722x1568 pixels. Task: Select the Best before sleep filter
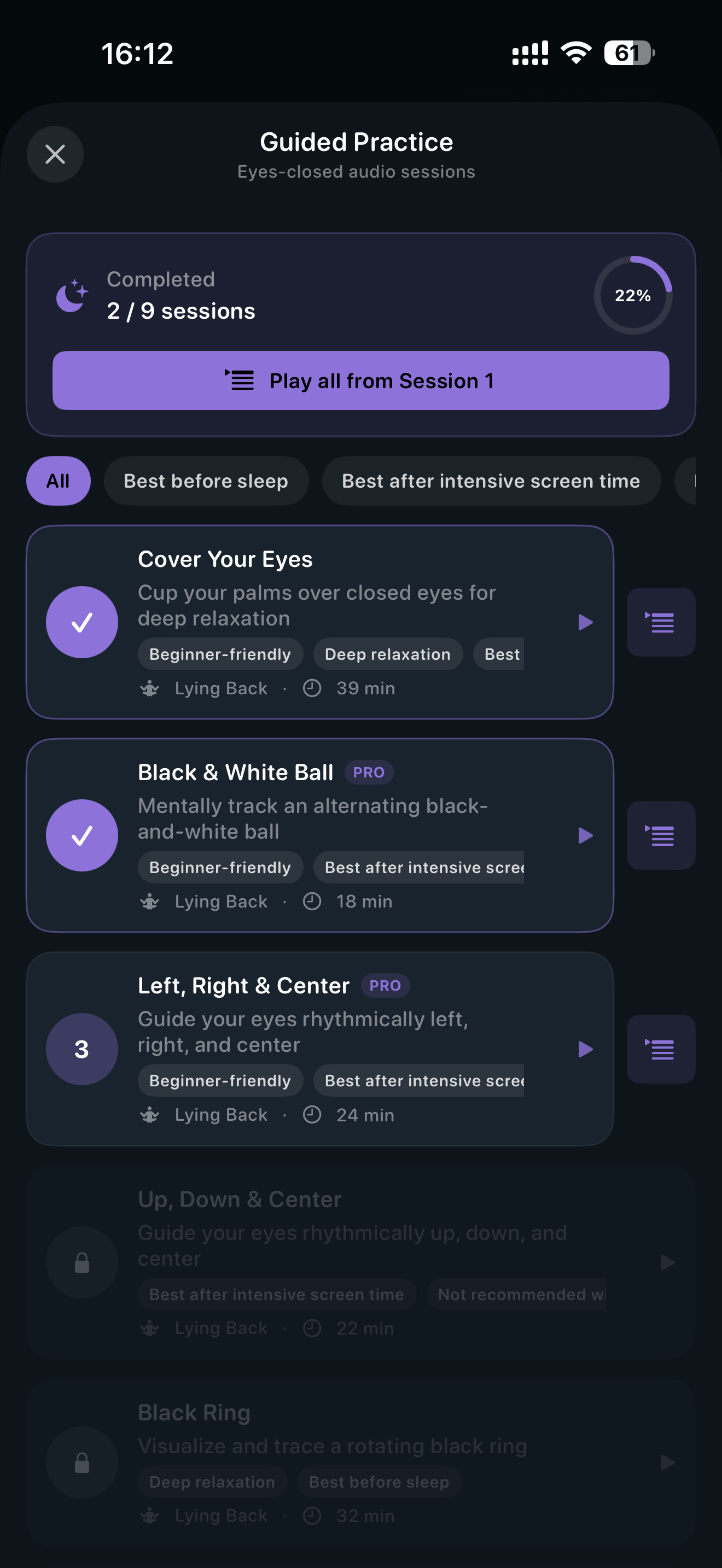point(206,481)
